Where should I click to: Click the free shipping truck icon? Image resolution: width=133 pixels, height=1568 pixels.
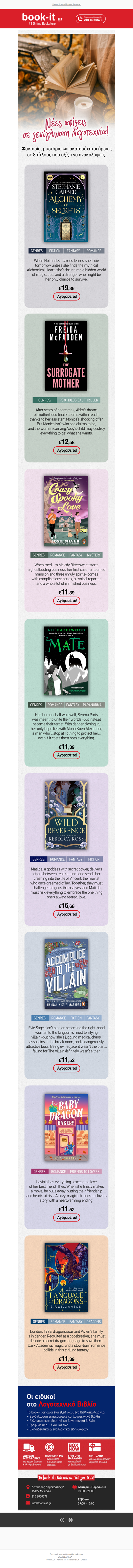pos(29,1446)
